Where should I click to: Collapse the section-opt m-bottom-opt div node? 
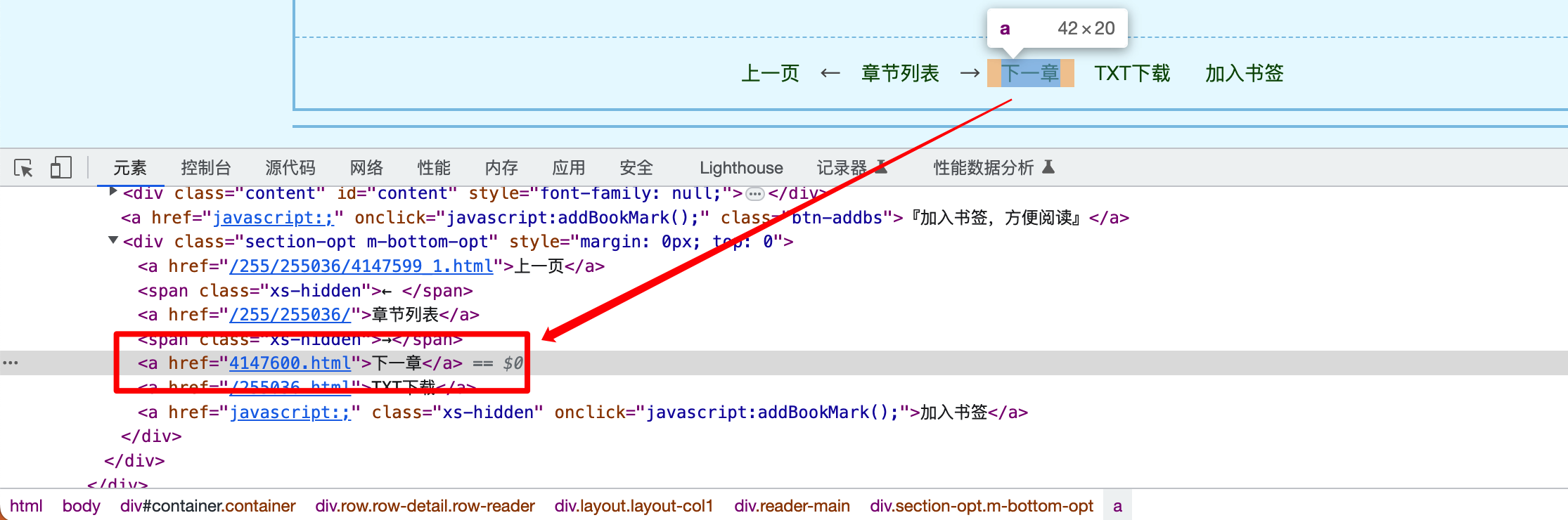pos(113,240)
